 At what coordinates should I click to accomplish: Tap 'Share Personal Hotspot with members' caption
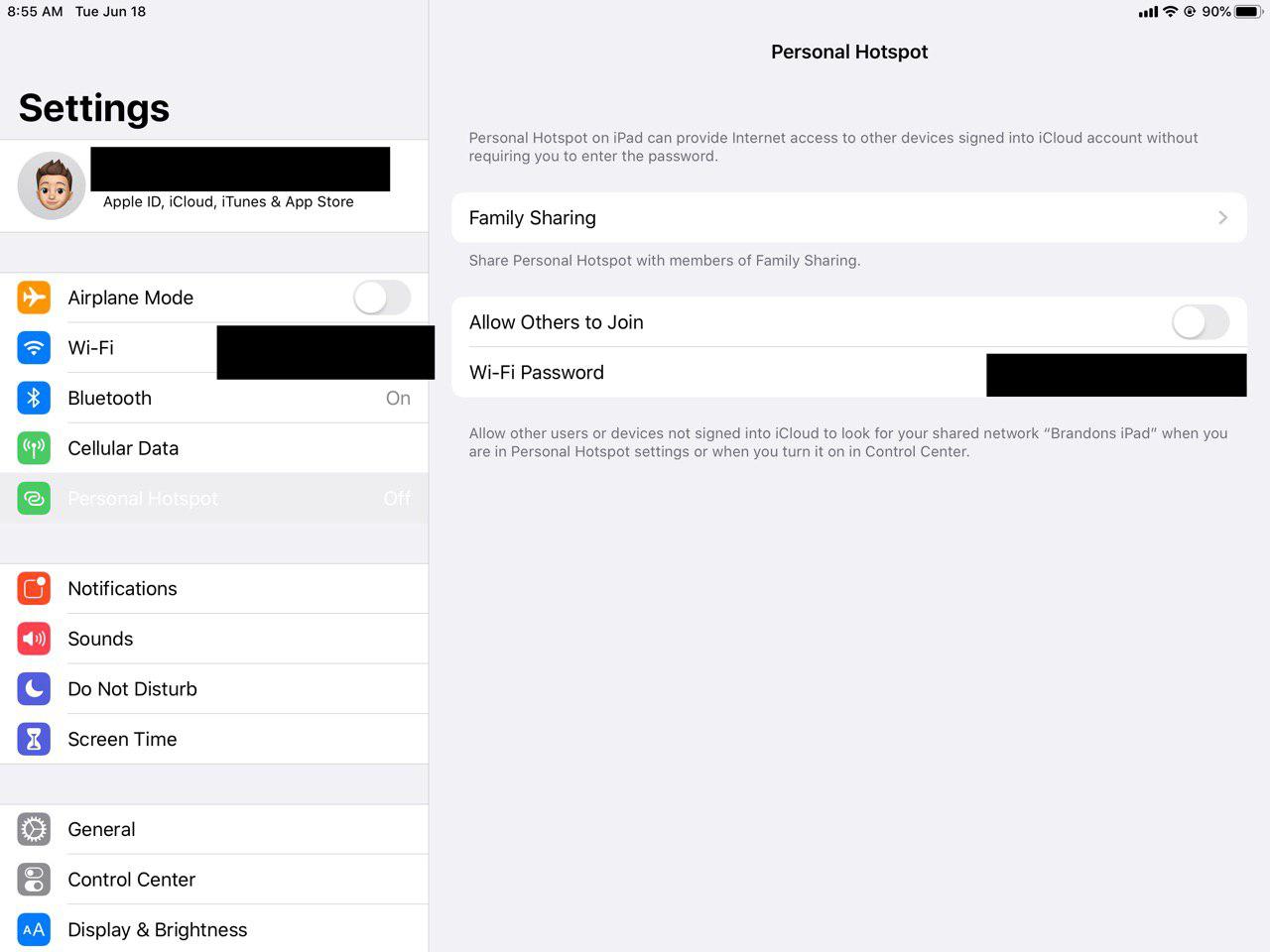point(665,261)
